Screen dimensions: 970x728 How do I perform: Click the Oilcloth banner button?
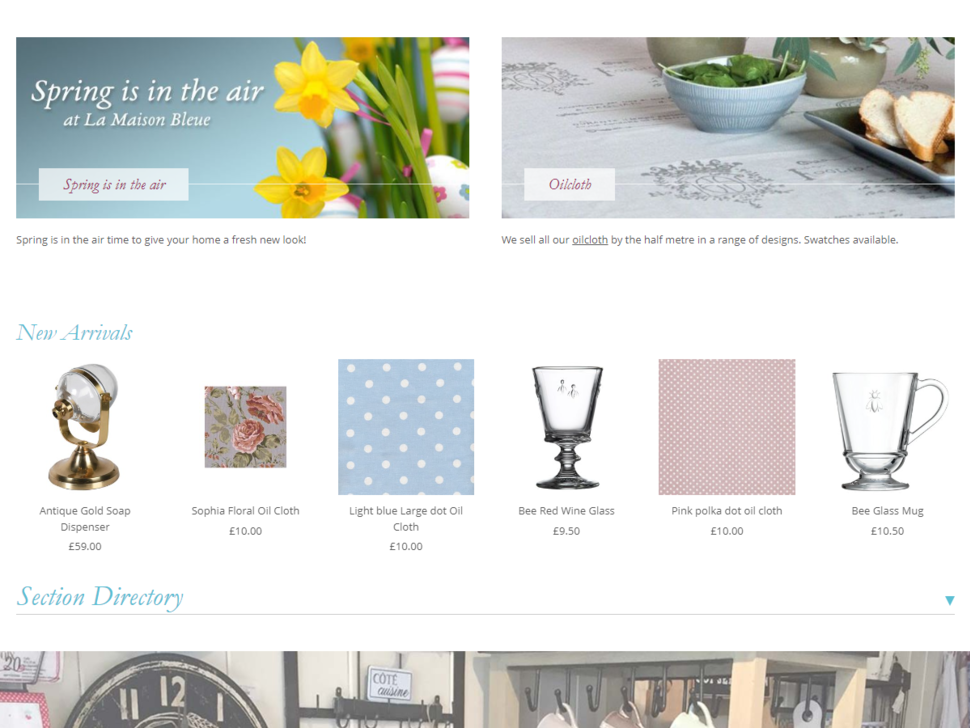pyautogui.click(x=570, y=184)
